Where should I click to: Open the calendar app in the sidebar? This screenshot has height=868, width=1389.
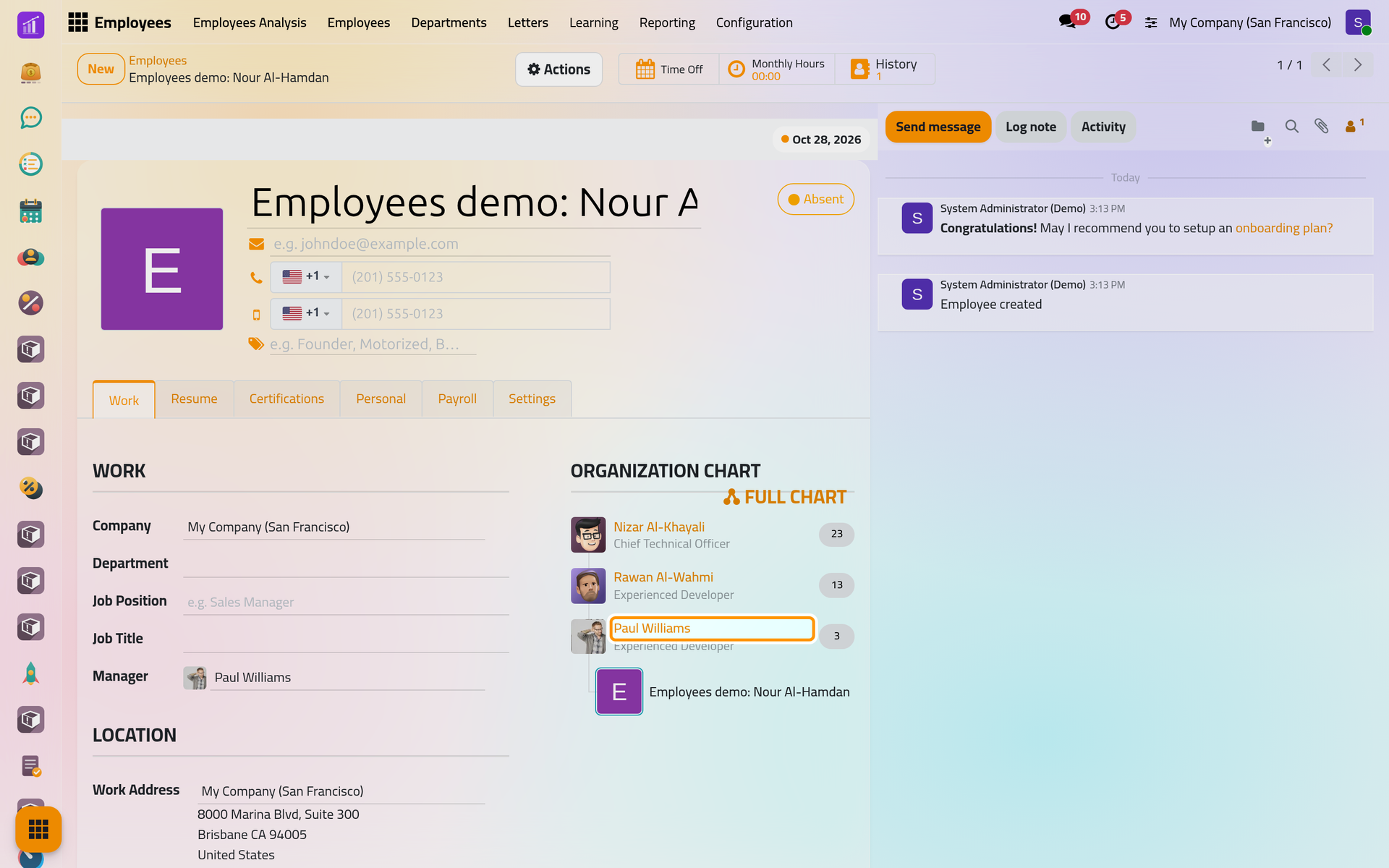(x=30, y=210)
